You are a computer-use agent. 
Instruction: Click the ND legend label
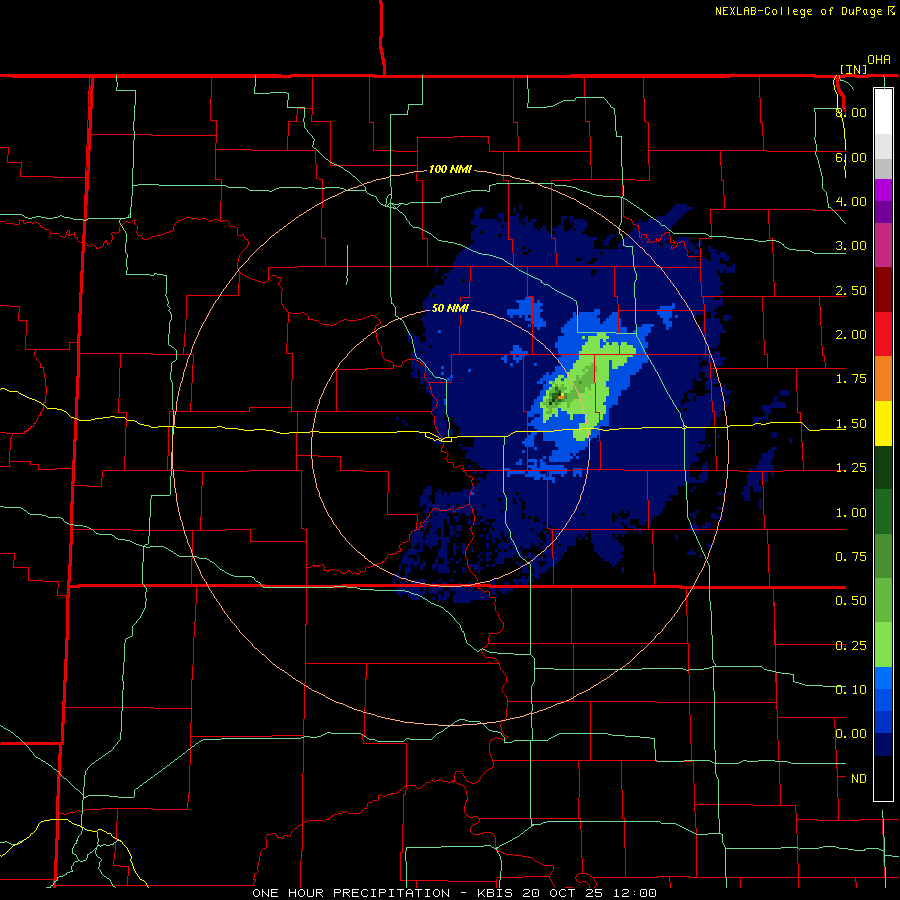859,779
